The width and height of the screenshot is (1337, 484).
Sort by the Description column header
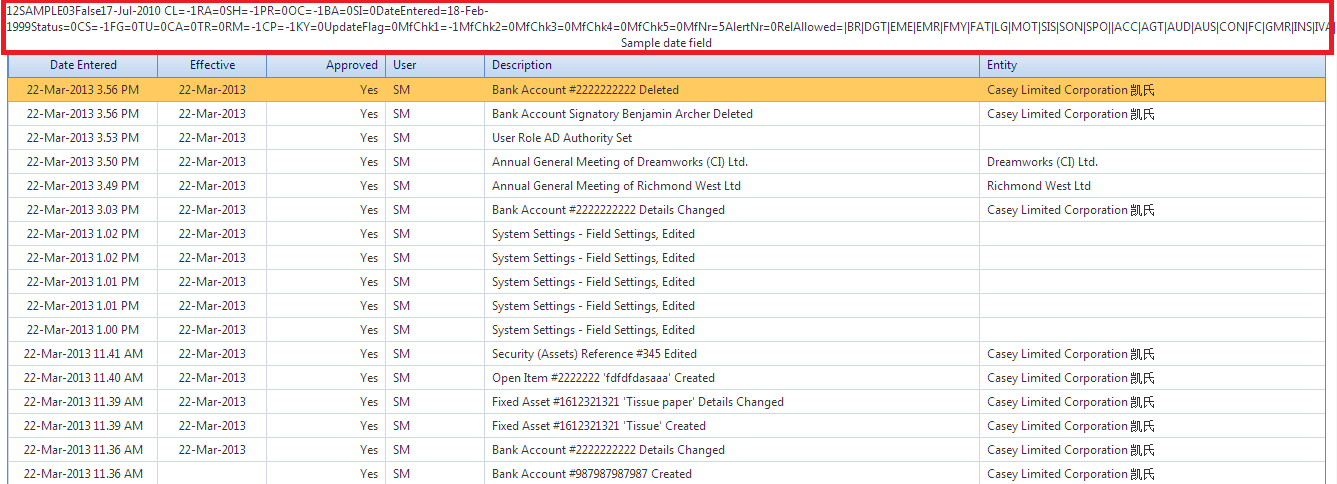[521, 65]
